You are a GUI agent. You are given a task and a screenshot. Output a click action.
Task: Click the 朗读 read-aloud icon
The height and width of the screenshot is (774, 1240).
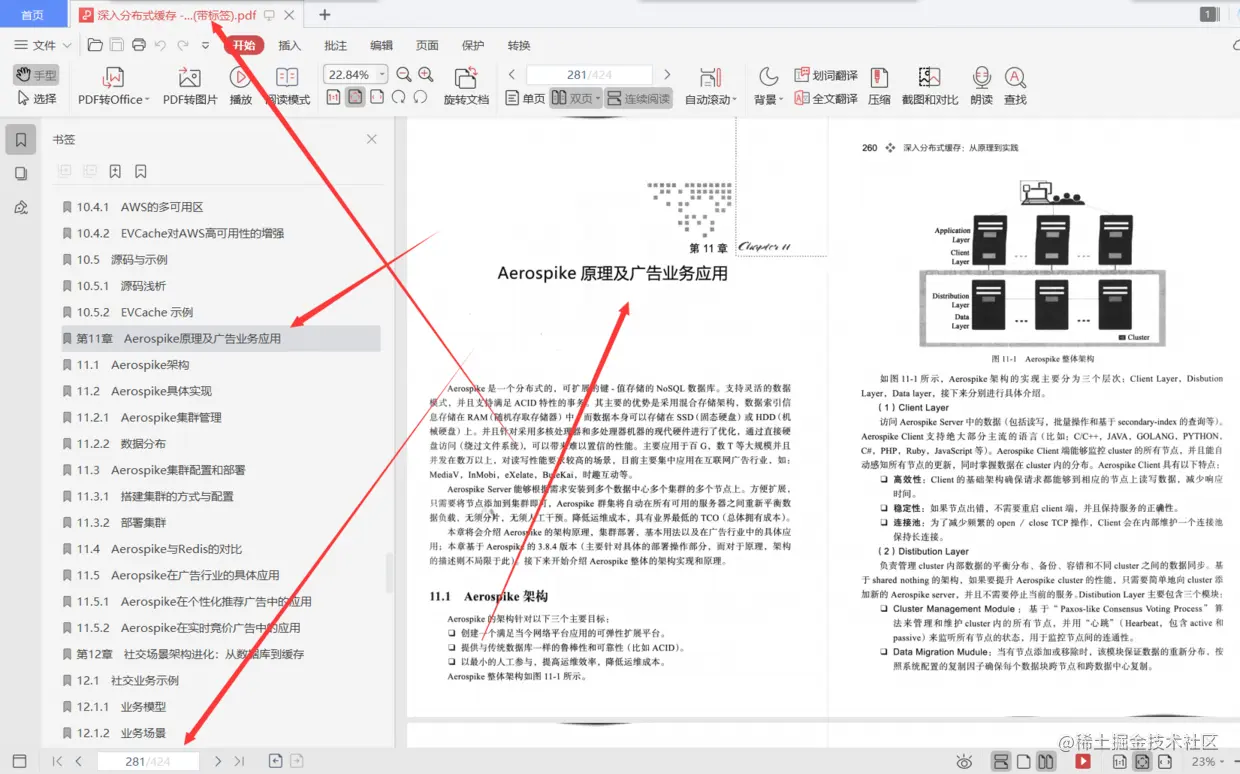click(x=982, y=77)
